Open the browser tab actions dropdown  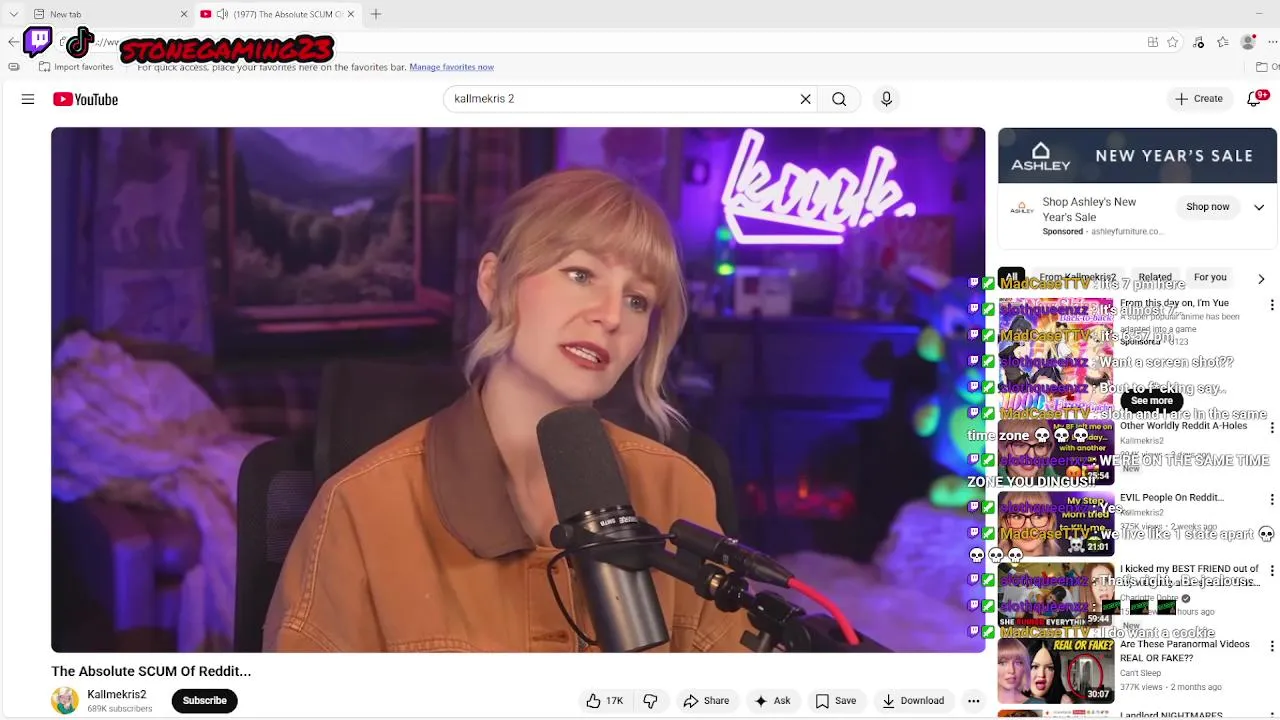pyautogui.click(x=13, y=14)
